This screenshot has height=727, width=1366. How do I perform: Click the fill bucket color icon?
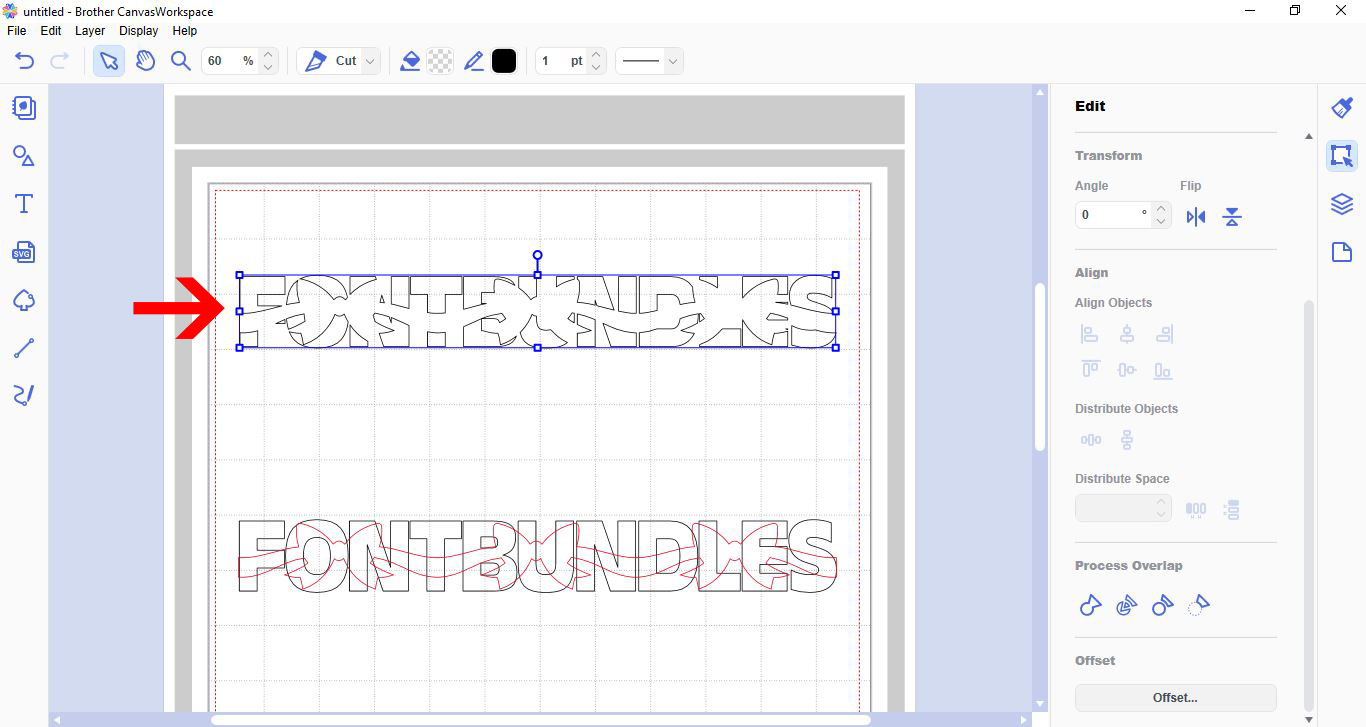[x=410, y=61]
